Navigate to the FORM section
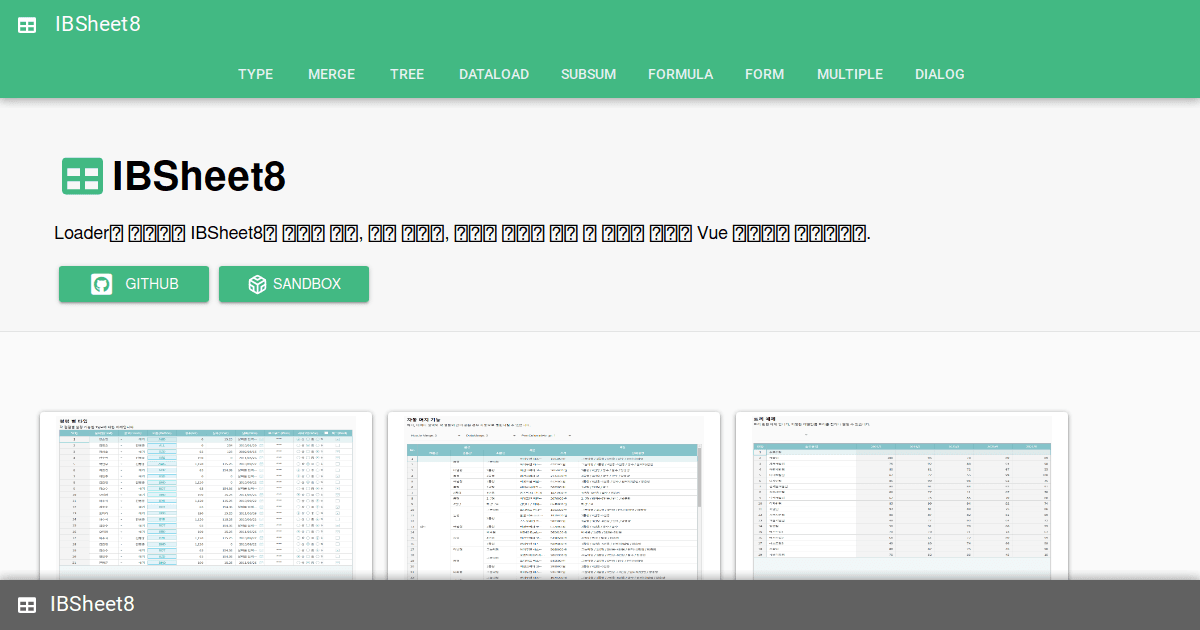The height and width of the screenshot is (630, 1200). [x=764, y=74]
